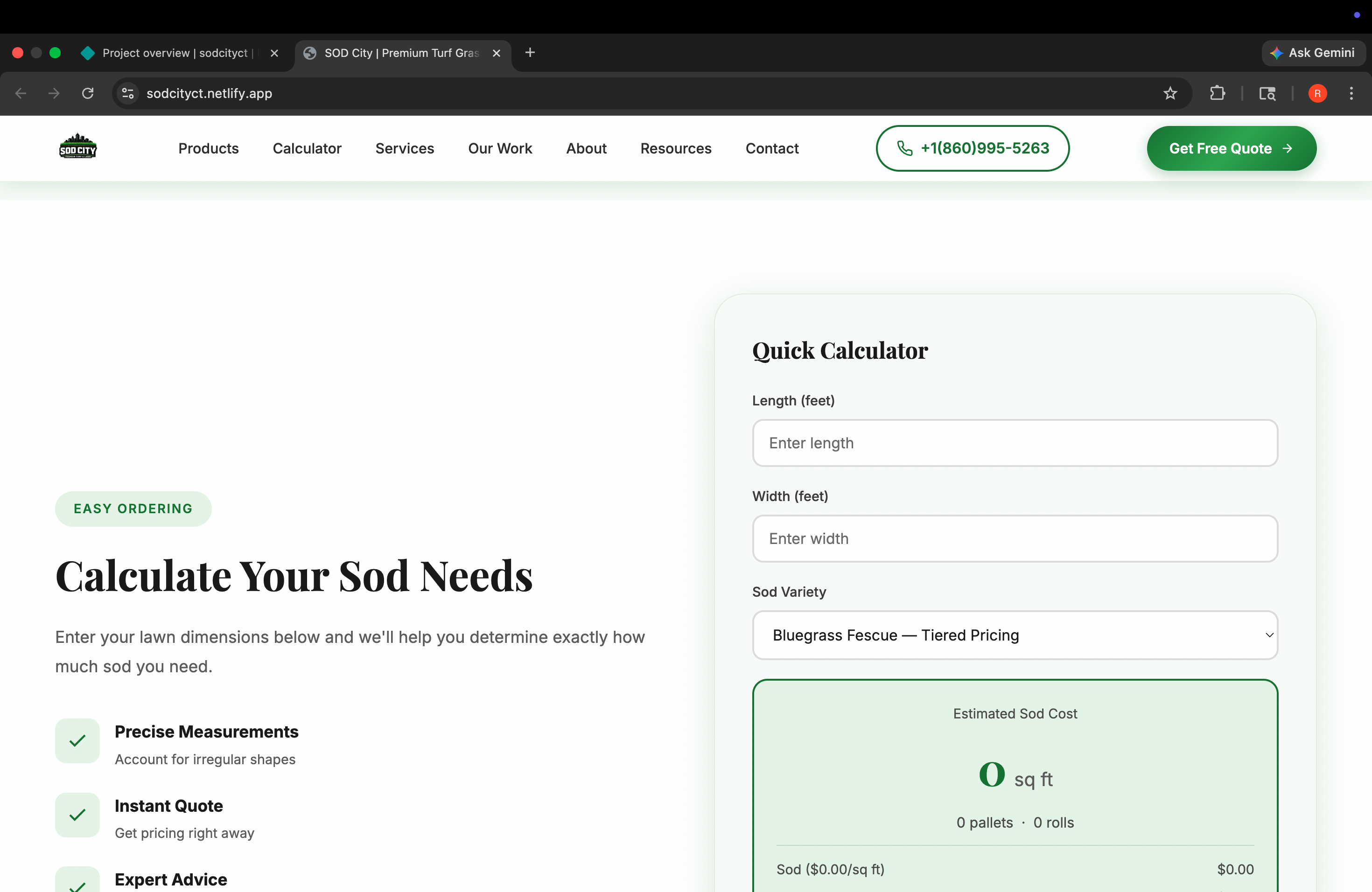
Task: Open the Sod Variety dropdown
Action: [x=1015, y=635]
